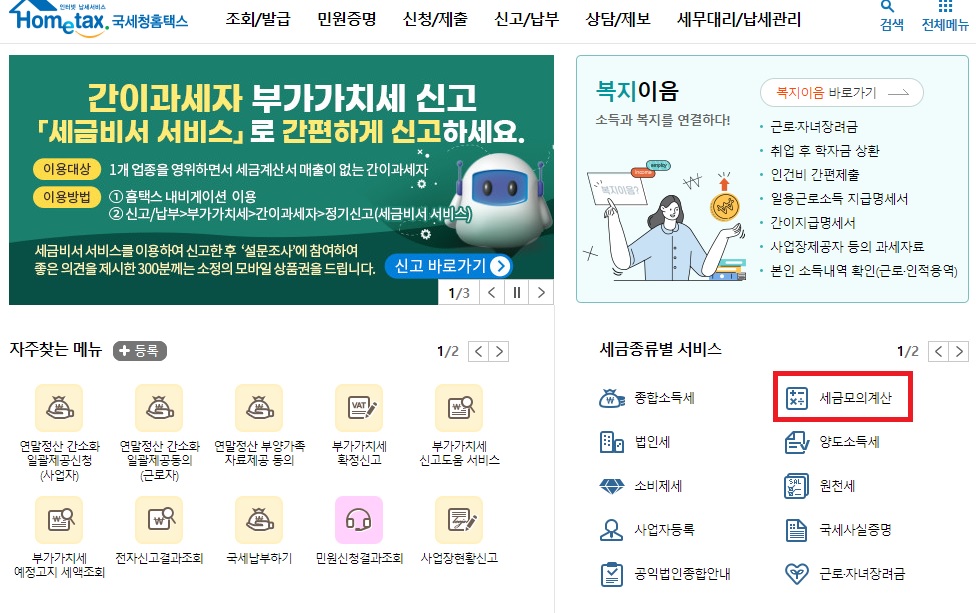
Task: Open the 사업장제공자 등의 과세자료 link
Action: (x=847, y=246)
